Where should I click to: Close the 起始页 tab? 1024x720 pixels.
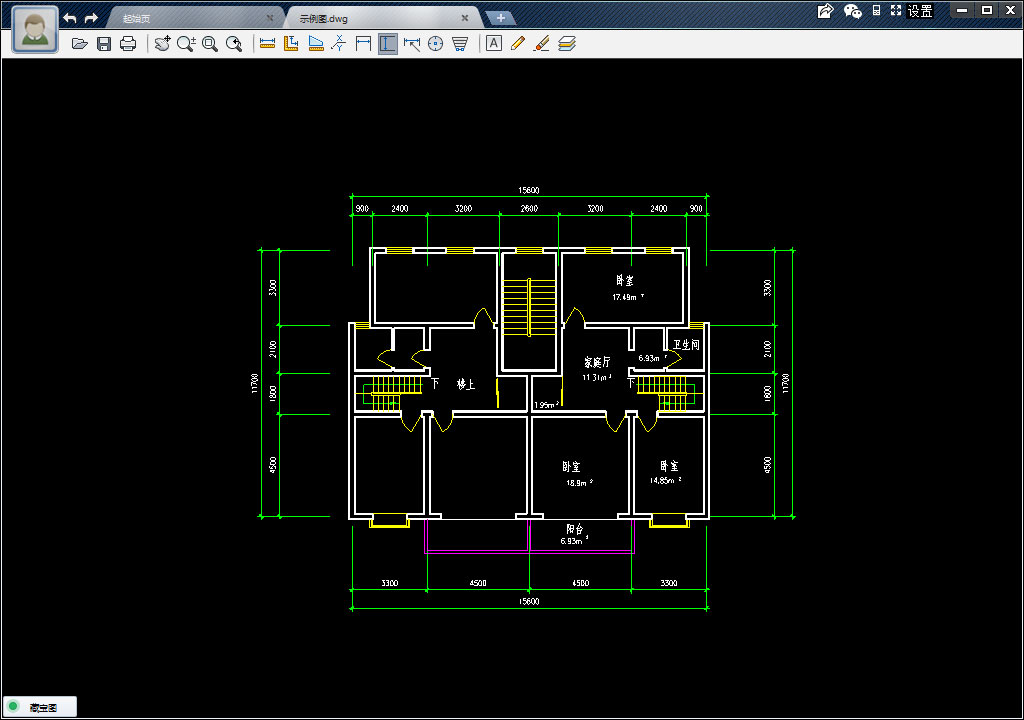[x=270, y=18]
